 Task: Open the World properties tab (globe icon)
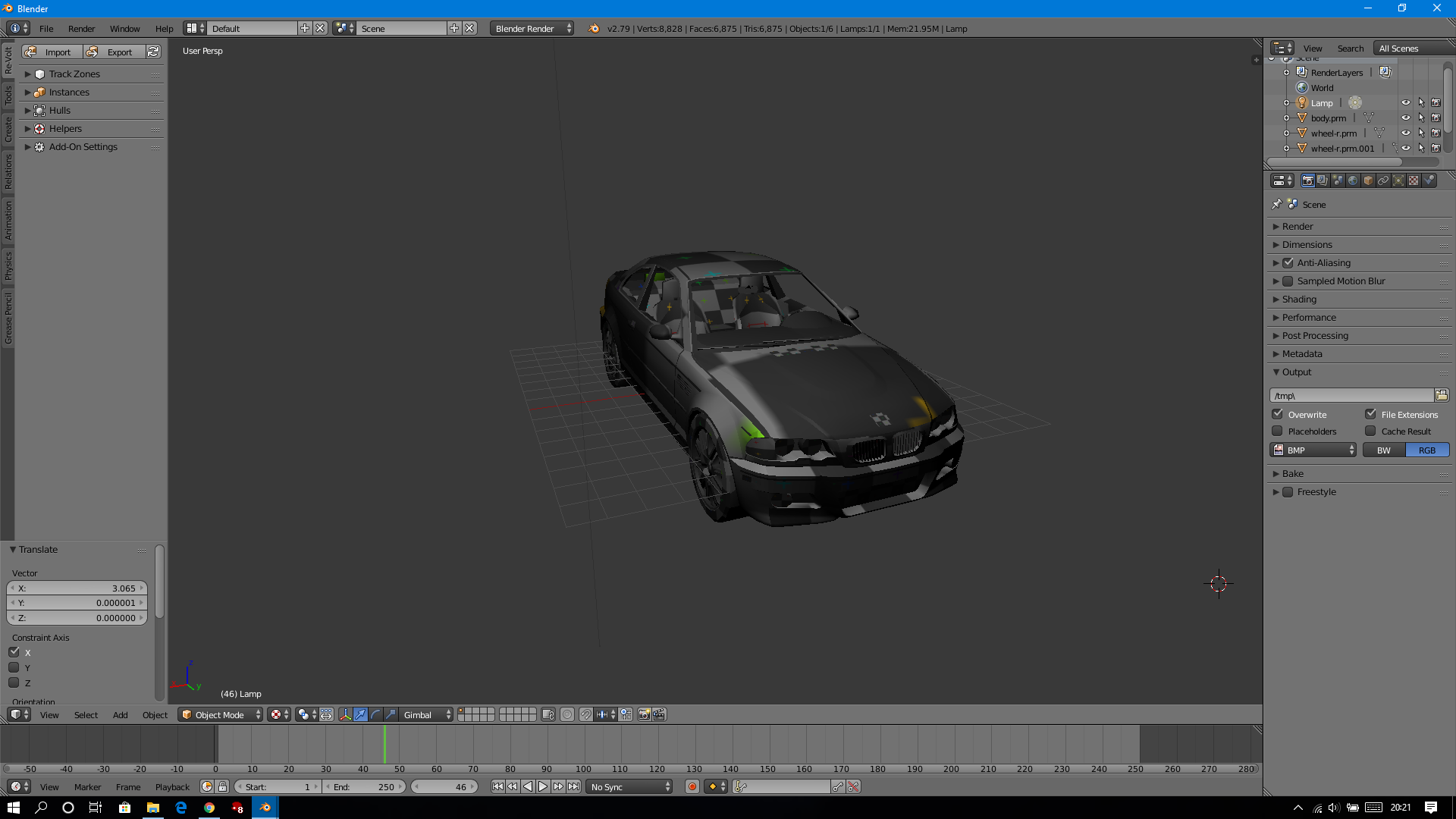coord(1353,180)
